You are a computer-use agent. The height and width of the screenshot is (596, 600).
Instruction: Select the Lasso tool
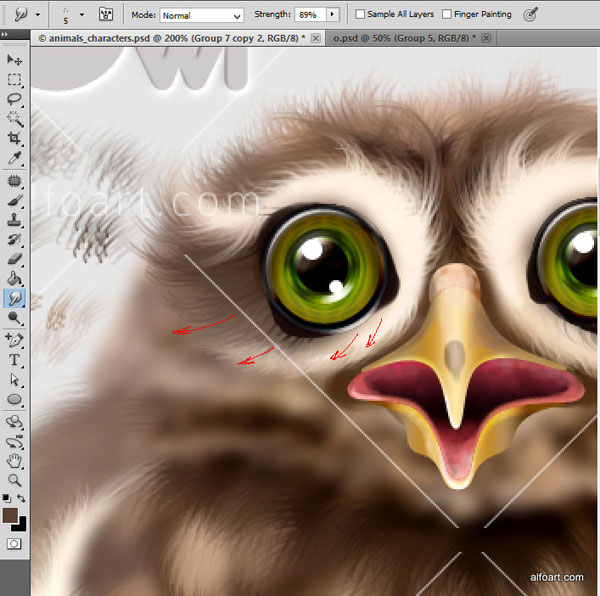[x=15, y=99]
